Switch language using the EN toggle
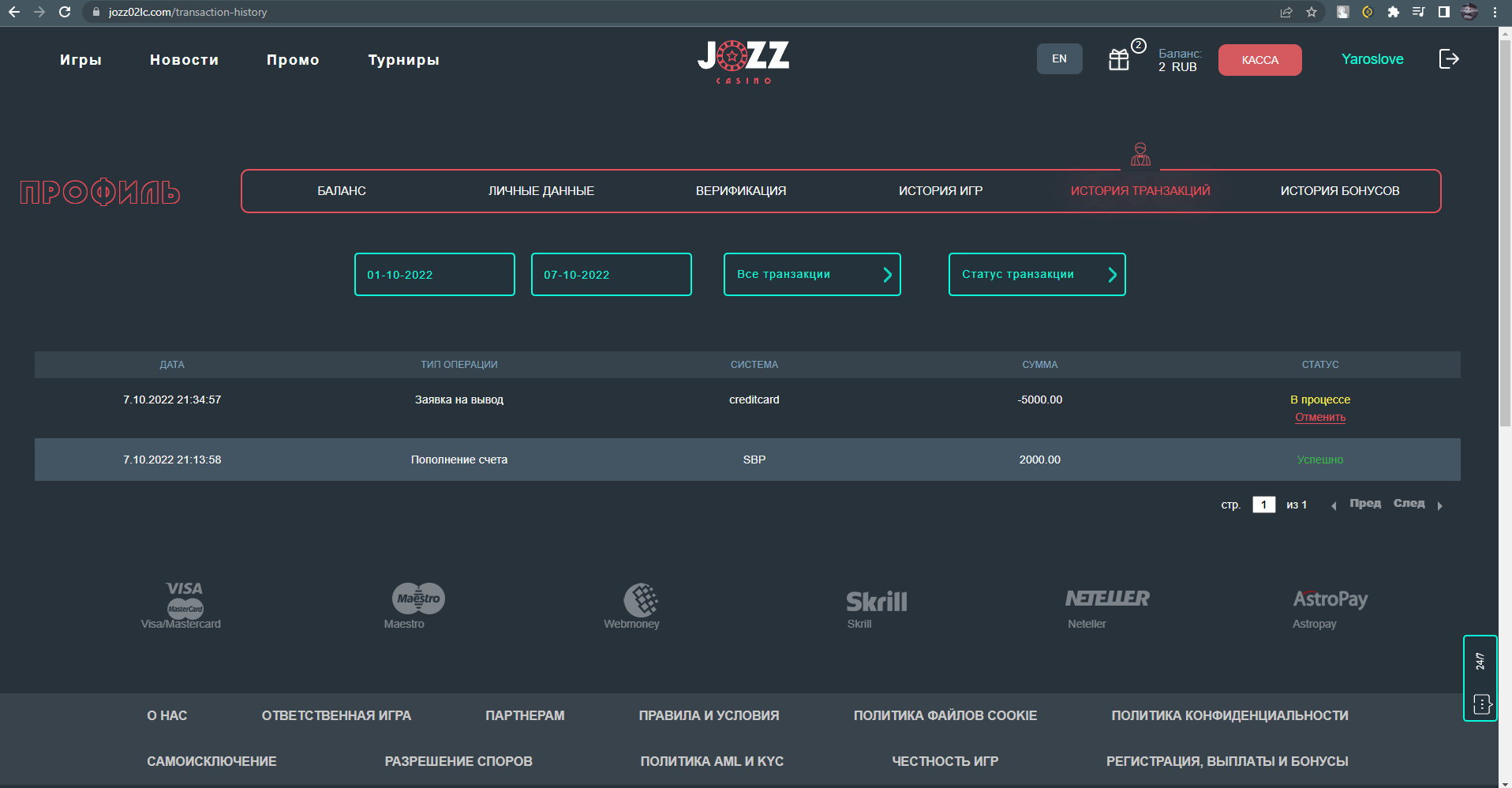 click(x=1059, y=59)
